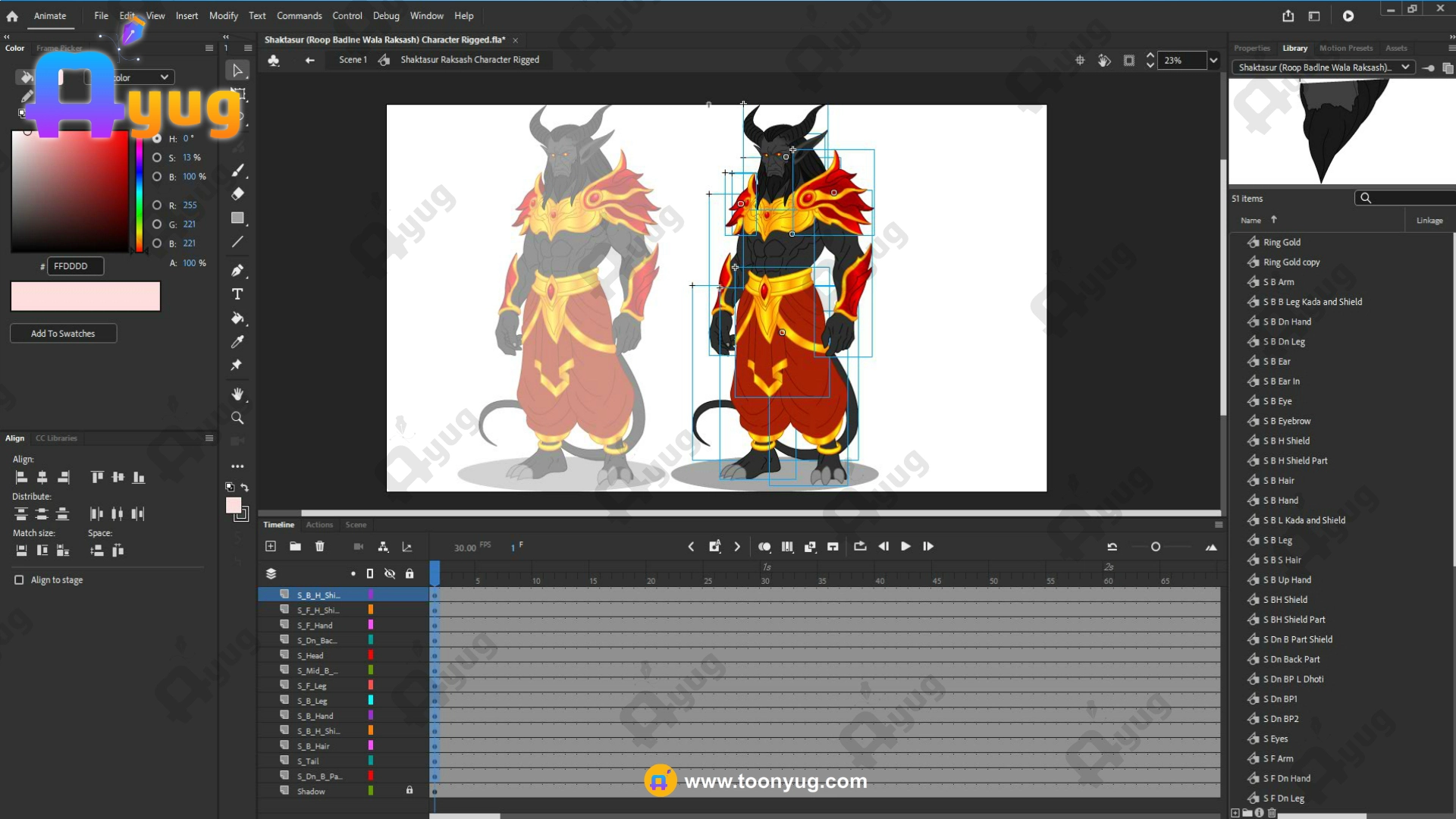The image size is (1456, 819).
Task: Delete layer with timeline trash icon
Action: point(319,547)
